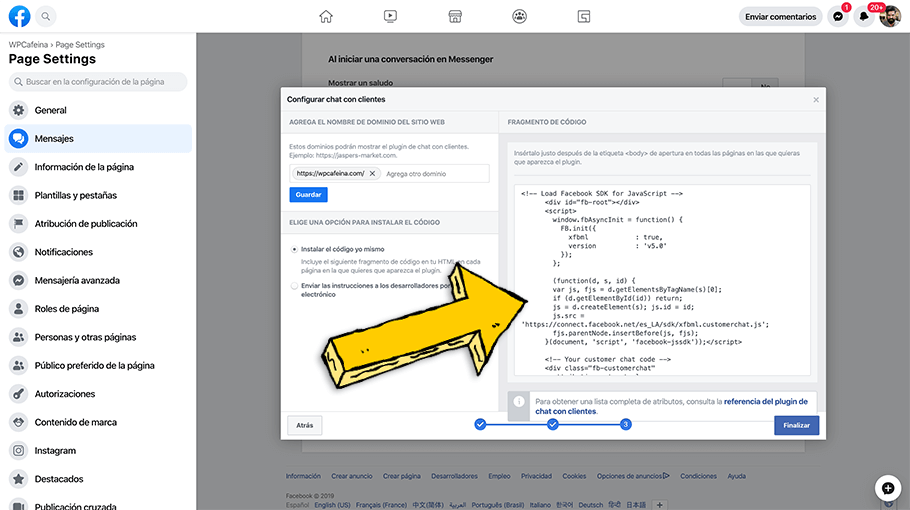
Task: Click WPCafeina breadcrumb link
Action: [28, 45]
